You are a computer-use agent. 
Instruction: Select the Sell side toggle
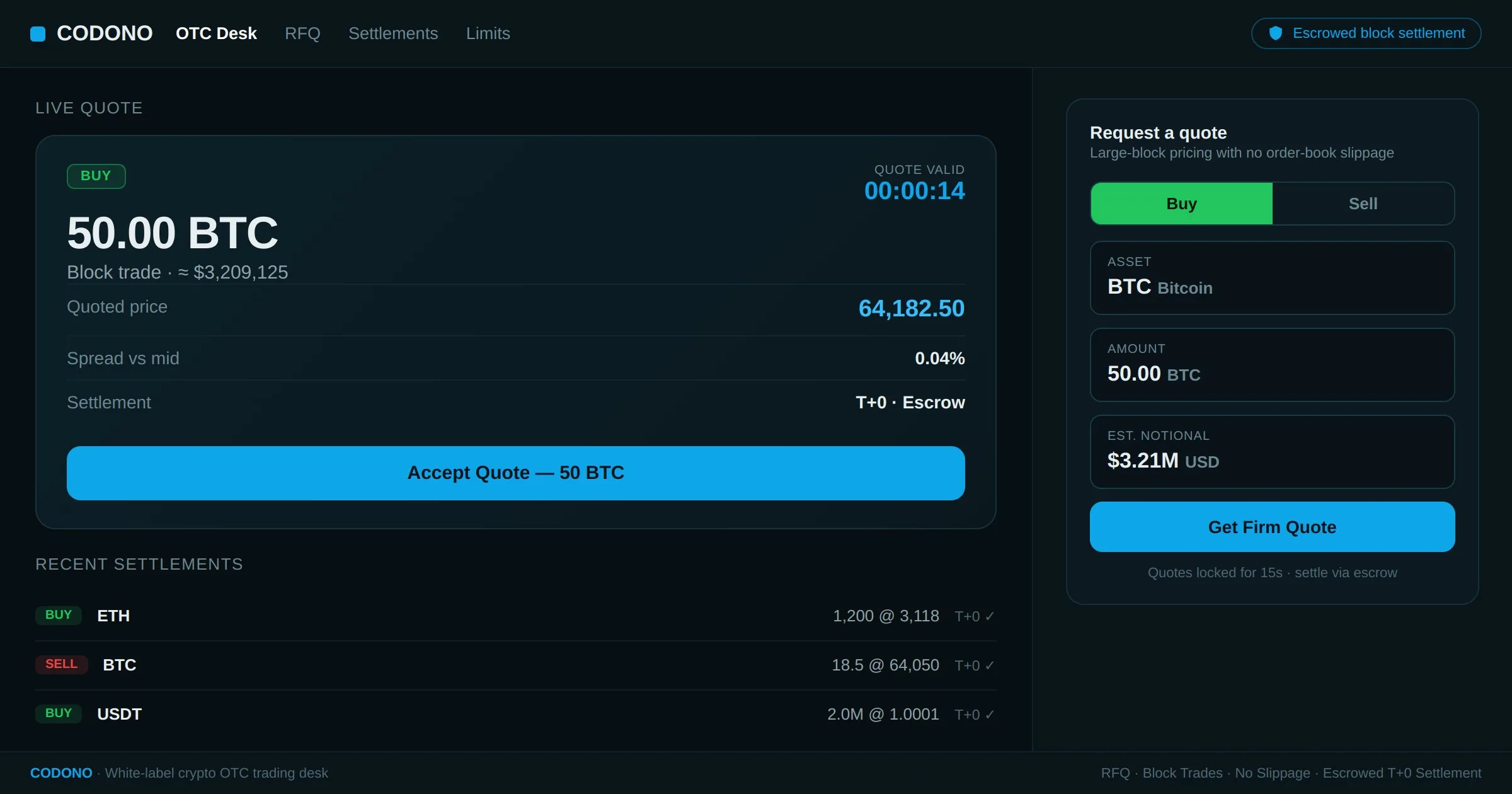[1363, 204]
